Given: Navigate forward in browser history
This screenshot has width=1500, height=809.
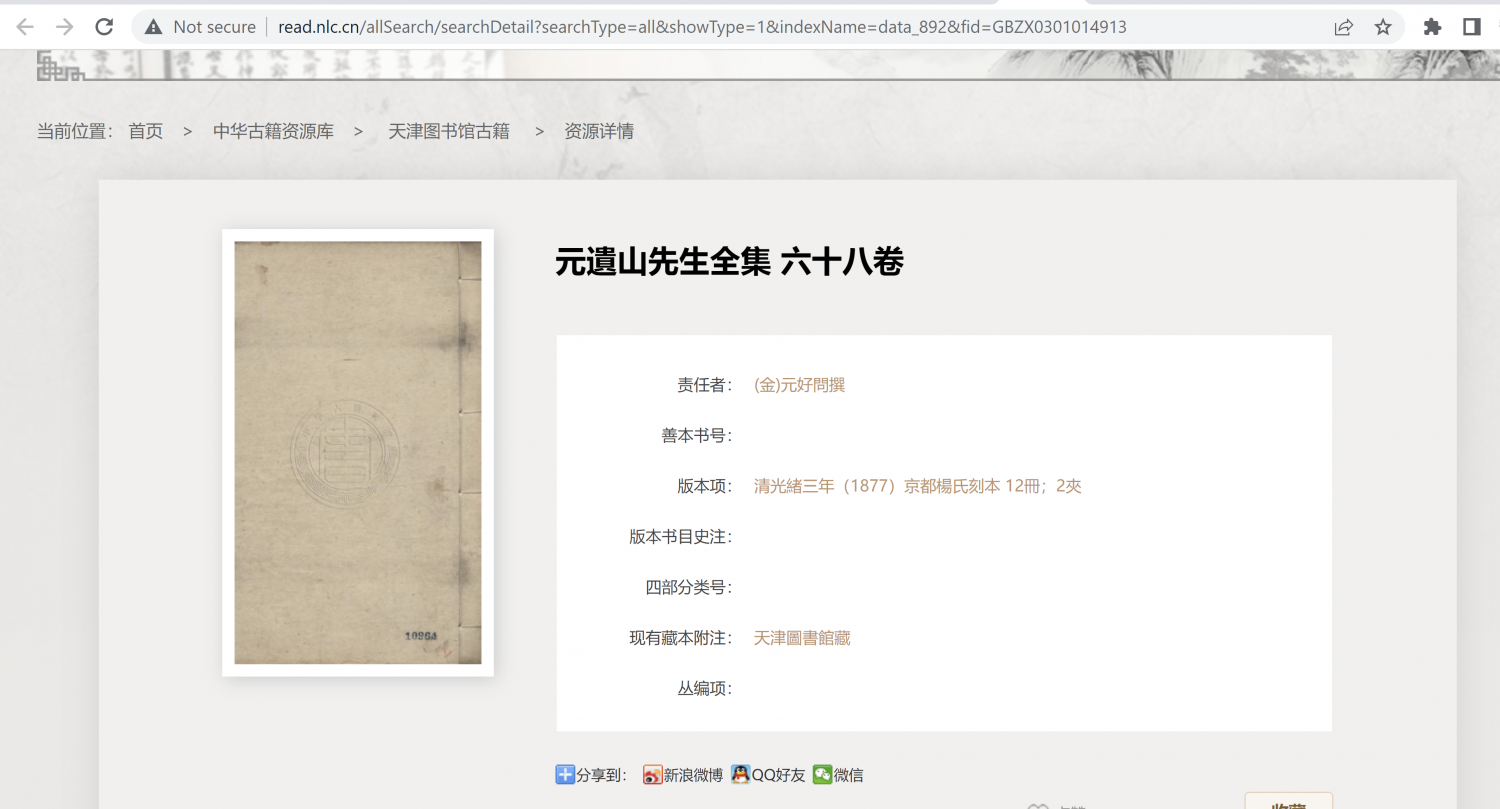Looking at the screenshot, I should click(x=66, y=26).
